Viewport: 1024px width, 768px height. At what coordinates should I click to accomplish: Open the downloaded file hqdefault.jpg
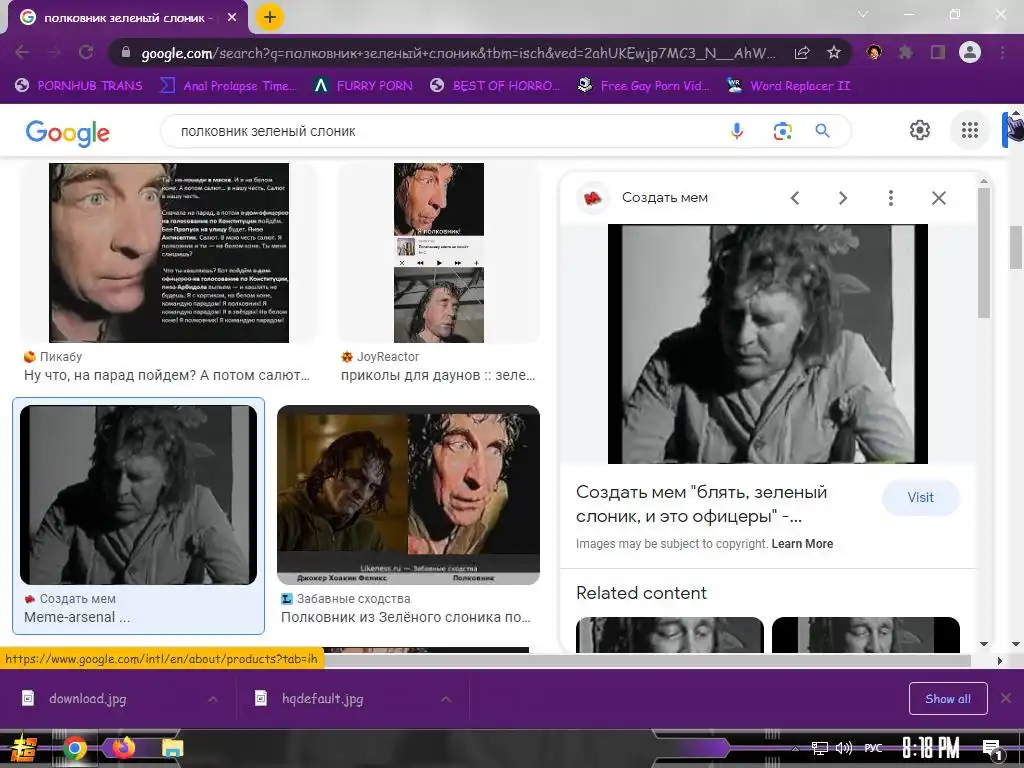pos(322,699)
